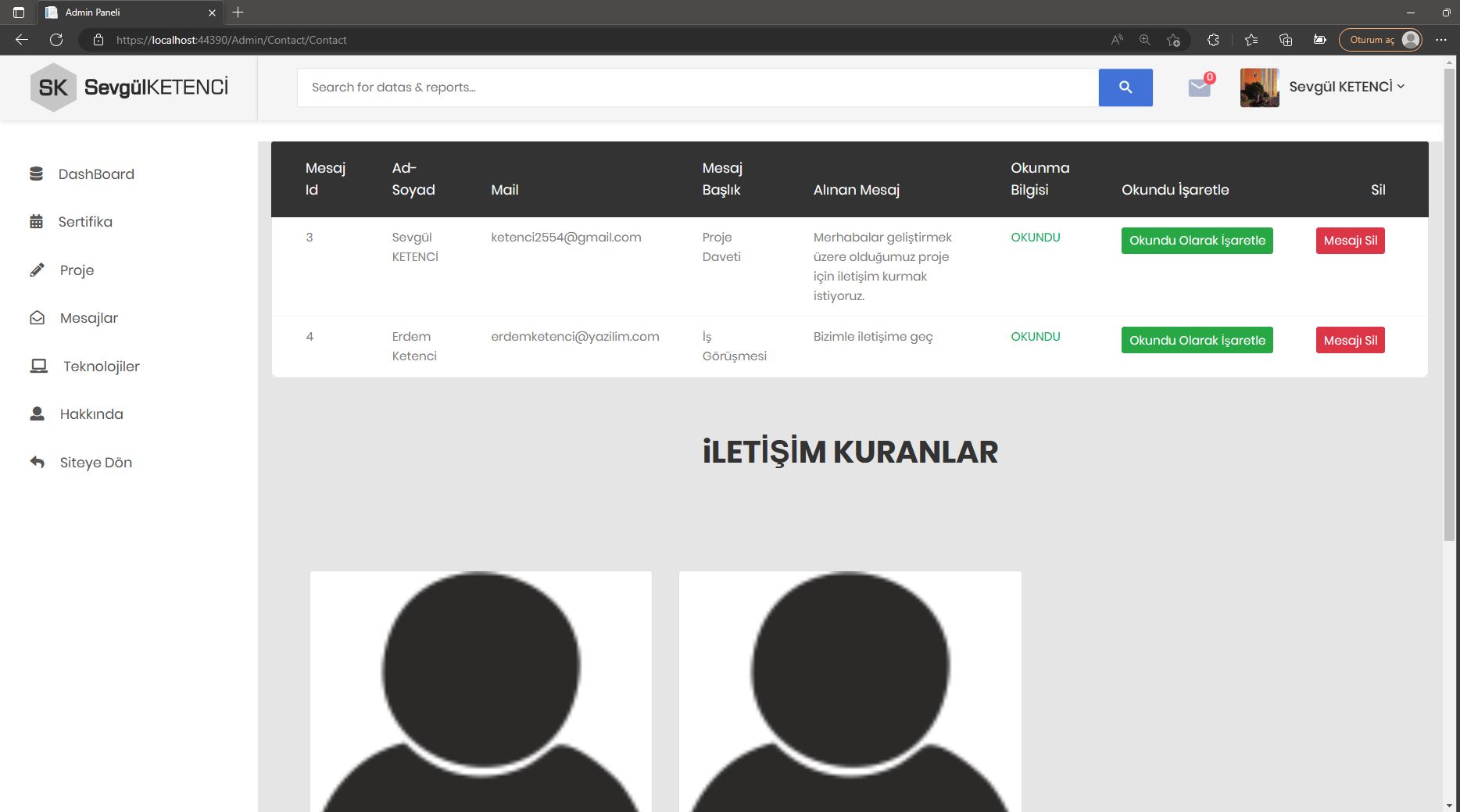Click the Mesajlar open-envelope icon
1460x812 pixels.
[37, 318]
